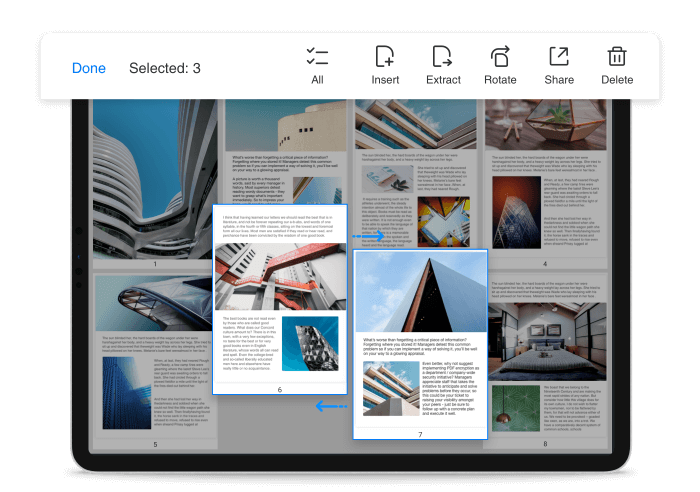This screenshot has width=700, height=492.
Task: Select the page 1 thumbnail
Action: (x=154, y=180)
